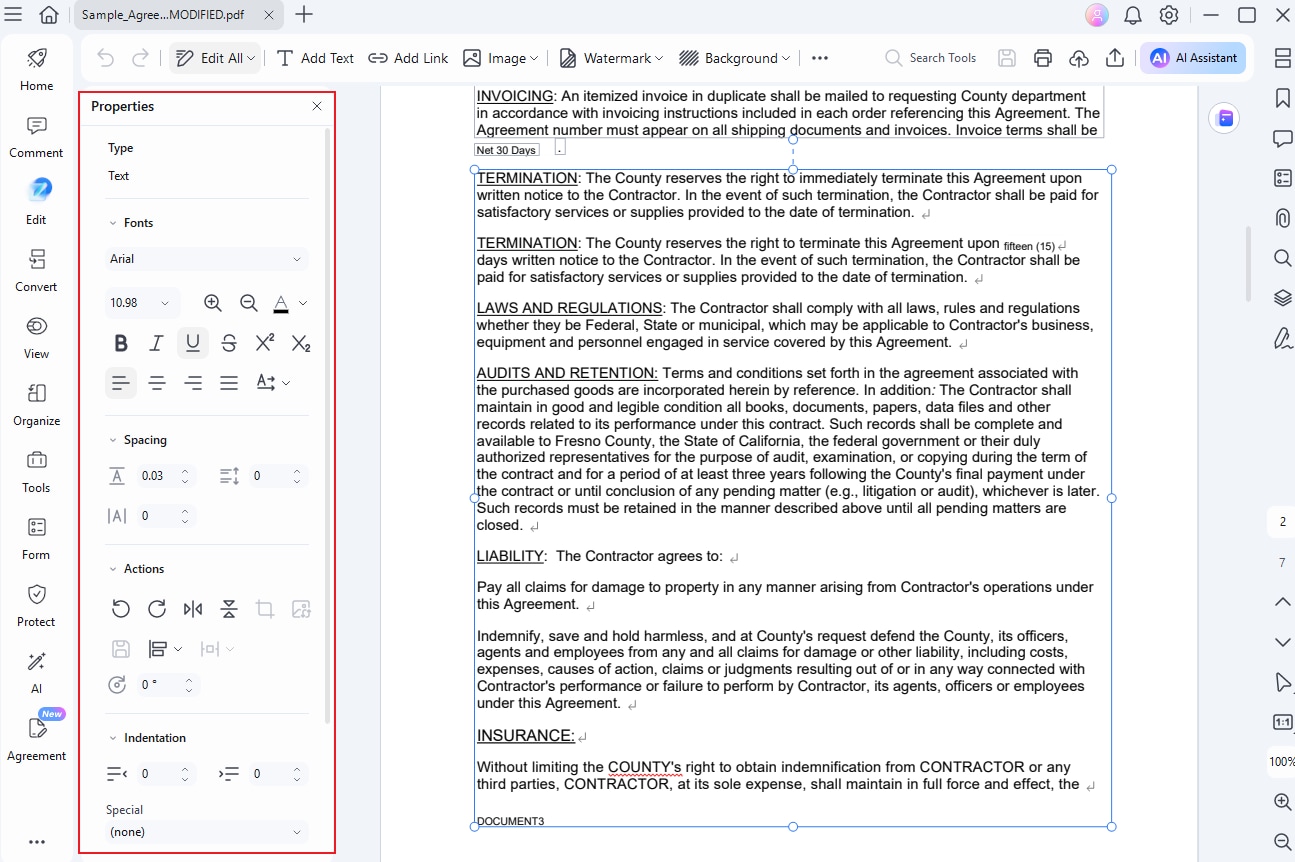Viewport: 1295px width, 862px height.
Task: Open the AI Assistant
Action: pos(1193,58)
